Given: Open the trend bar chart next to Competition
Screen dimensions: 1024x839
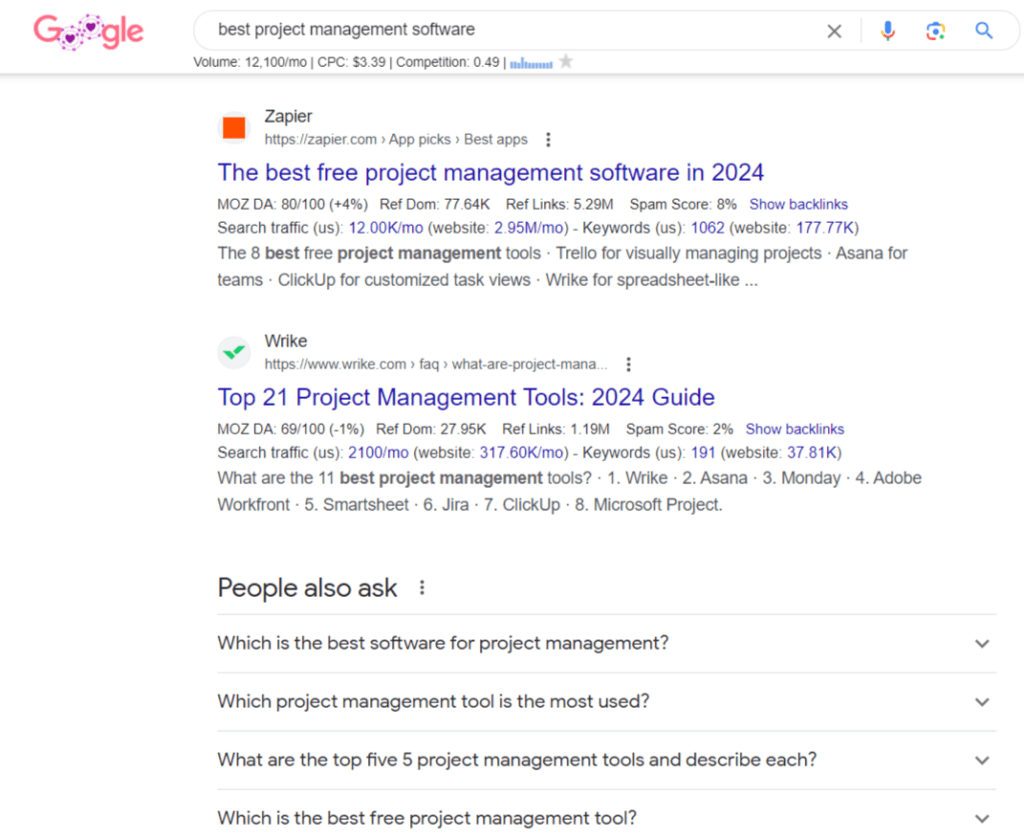Looking at the screenshot, I should (531, 62).
